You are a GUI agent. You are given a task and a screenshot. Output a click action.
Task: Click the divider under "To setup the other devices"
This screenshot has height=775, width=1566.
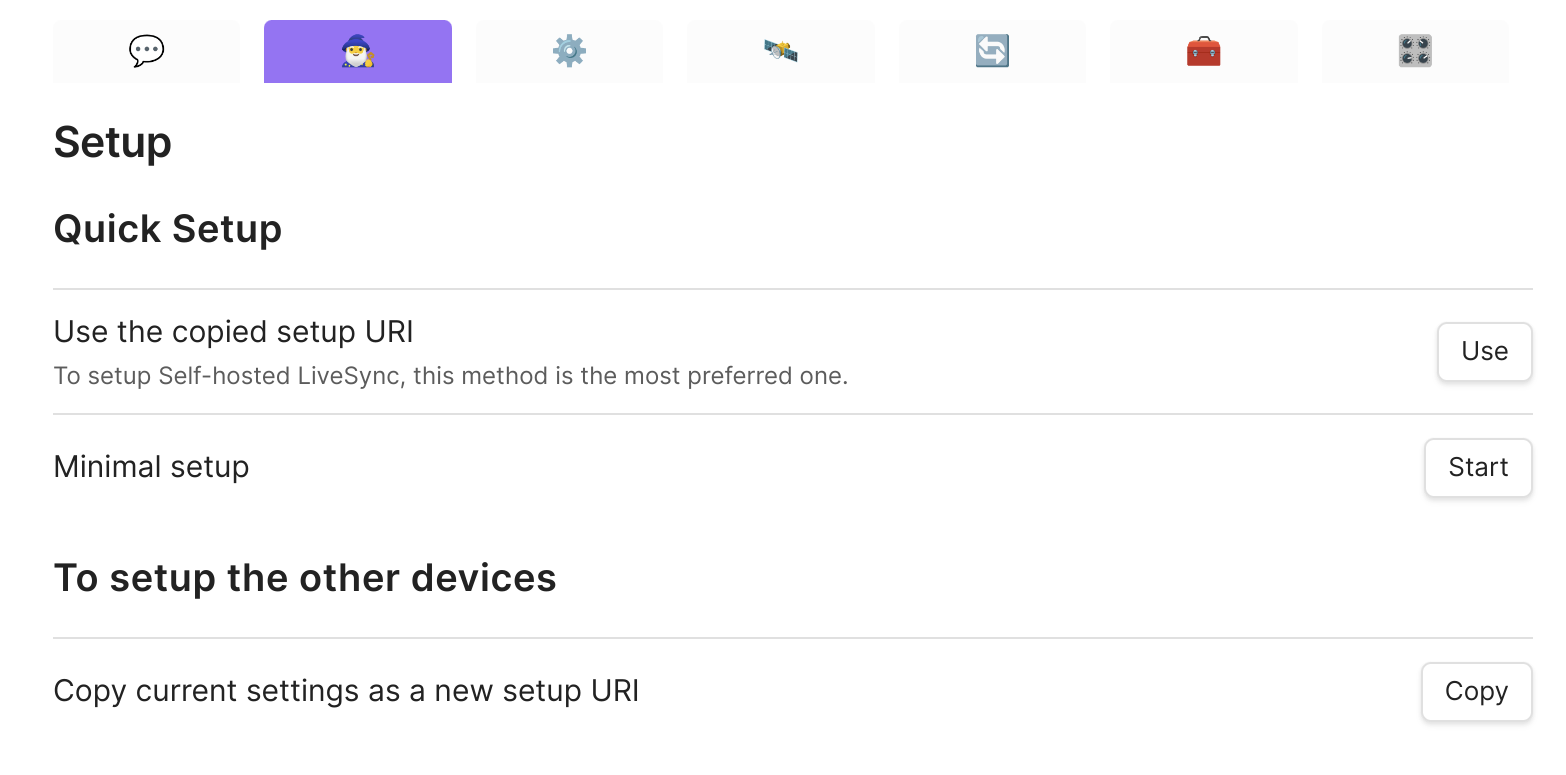[x=793, y=638]
